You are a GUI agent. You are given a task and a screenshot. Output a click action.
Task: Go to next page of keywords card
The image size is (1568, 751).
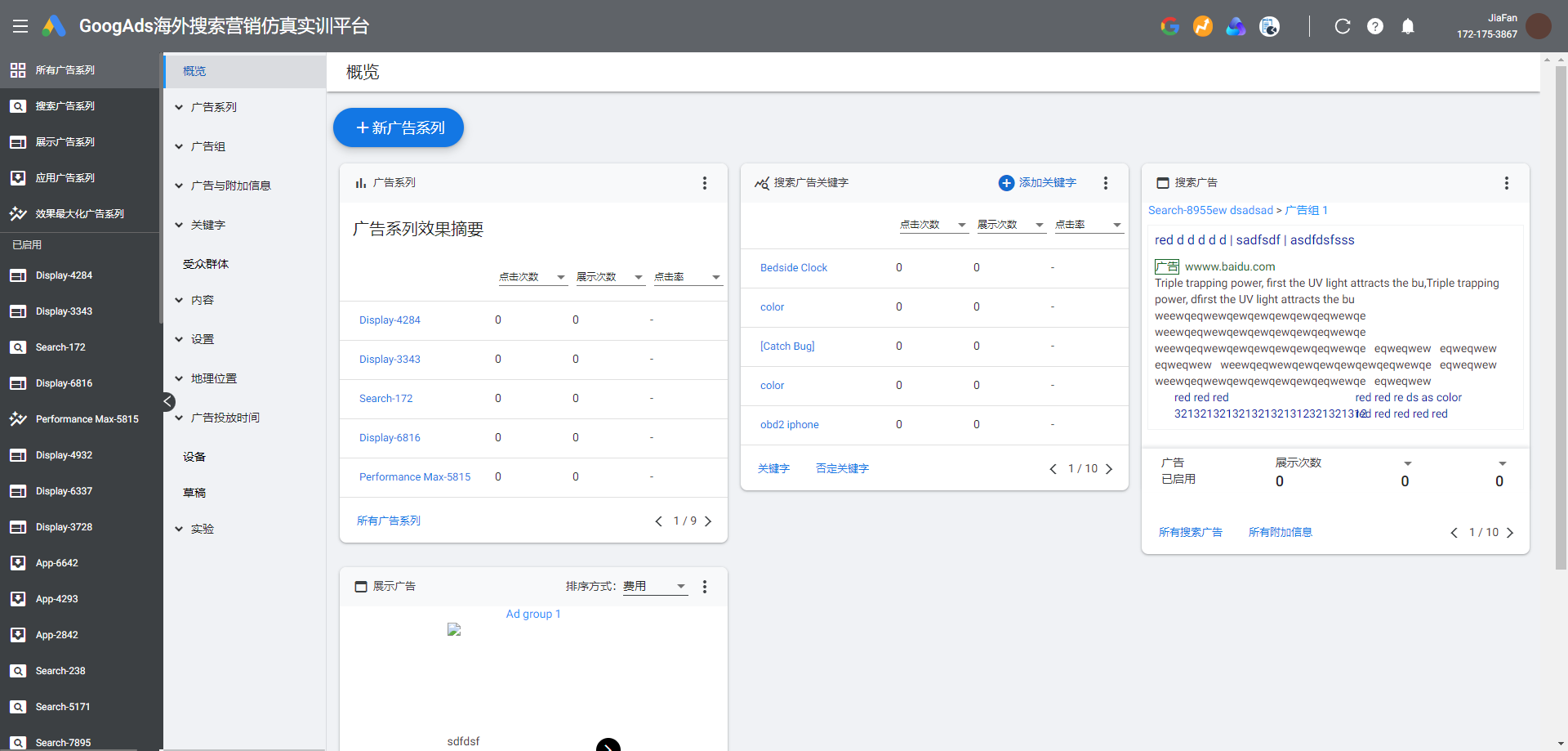1109,469
